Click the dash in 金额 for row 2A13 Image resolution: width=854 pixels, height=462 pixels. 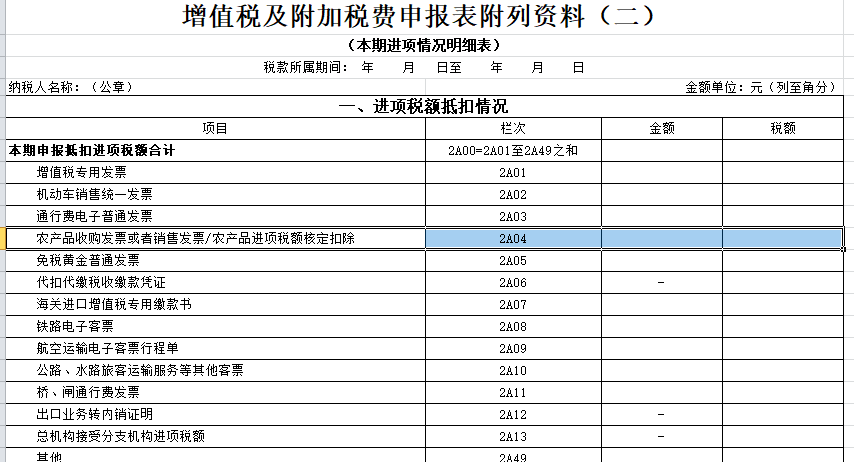click(661, 436)
